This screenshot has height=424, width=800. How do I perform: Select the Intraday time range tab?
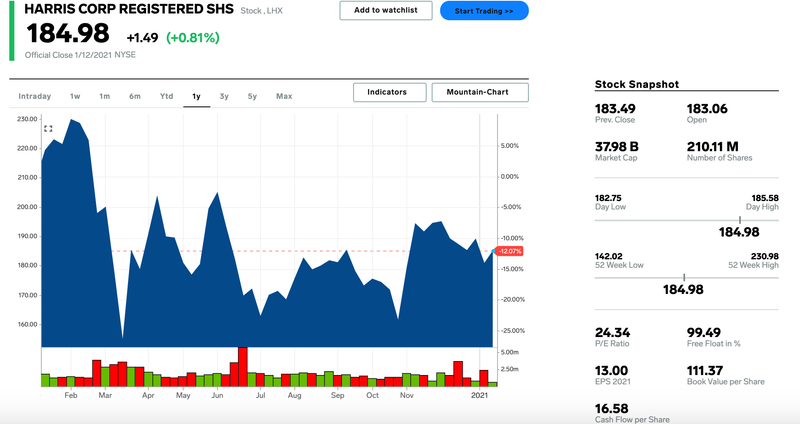point(35,96)
